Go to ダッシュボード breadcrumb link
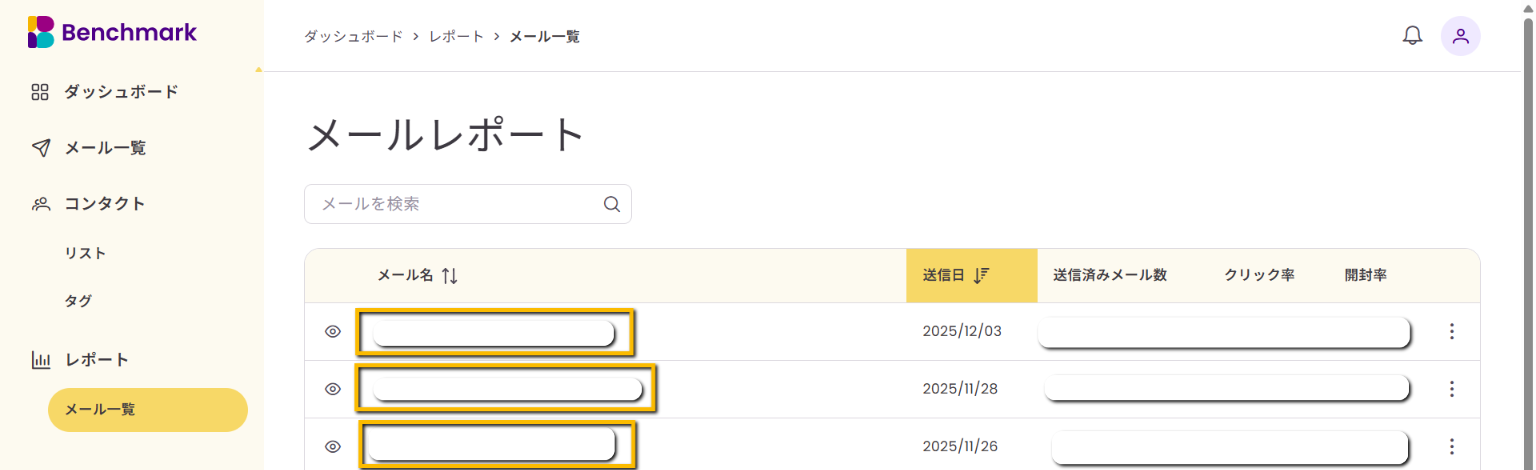Image resolution: width=1536 pixels, height=470 pixels. click(x=353, y=36)
